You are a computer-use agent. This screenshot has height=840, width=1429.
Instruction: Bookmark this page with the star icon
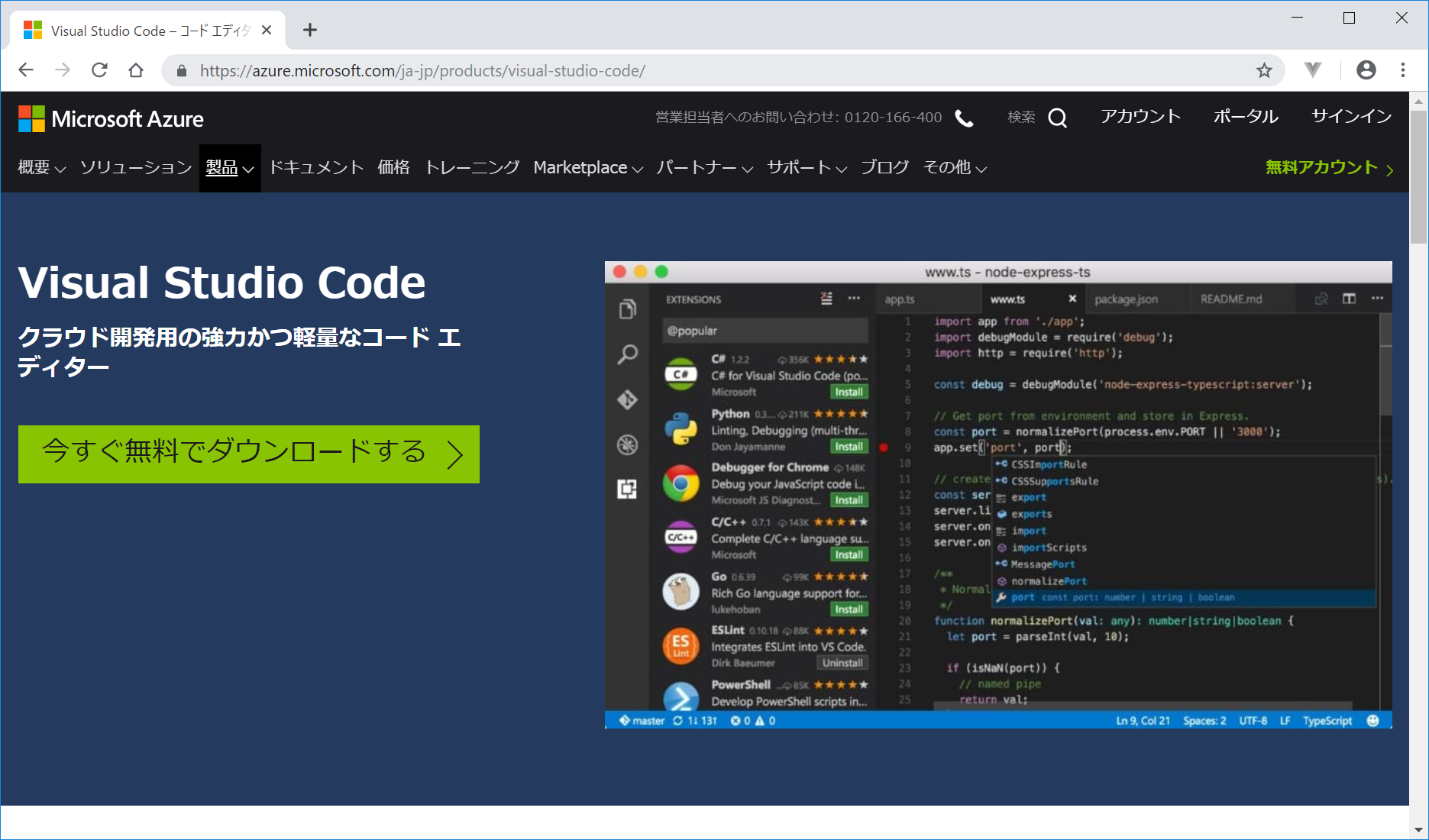click(x=1264, y=70)
